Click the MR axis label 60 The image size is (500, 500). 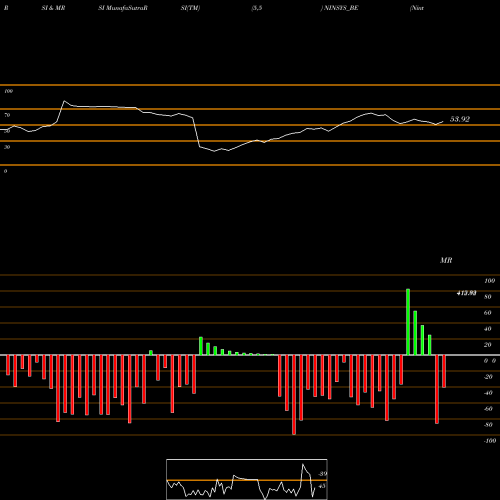click(x=488, y=313)
